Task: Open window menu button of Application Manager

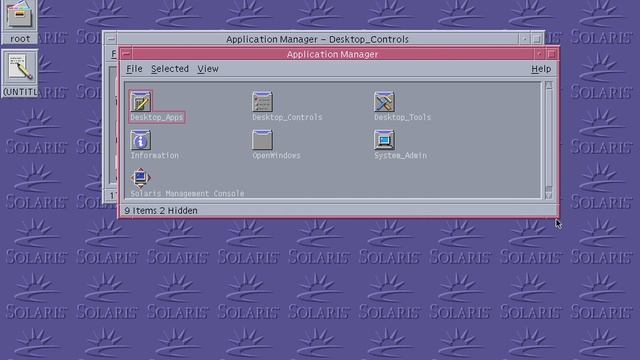Action: pos(127,54)
